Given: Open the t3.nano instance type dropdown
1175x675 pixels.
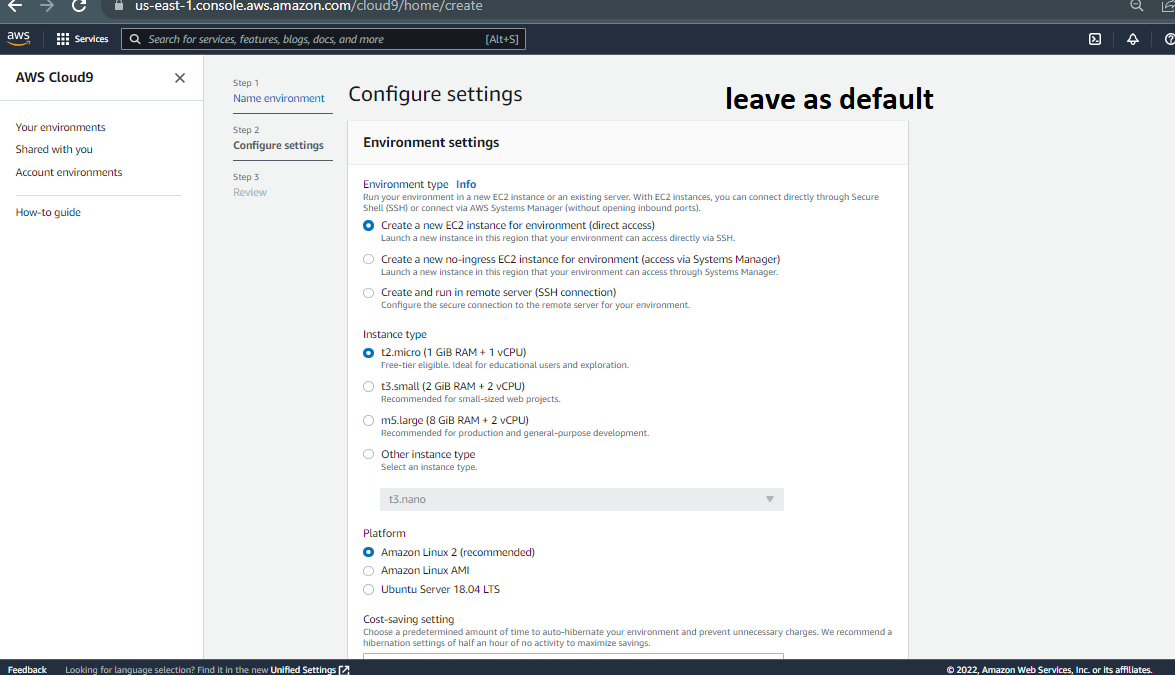Looking at the screenshot, I should [582, 499].
